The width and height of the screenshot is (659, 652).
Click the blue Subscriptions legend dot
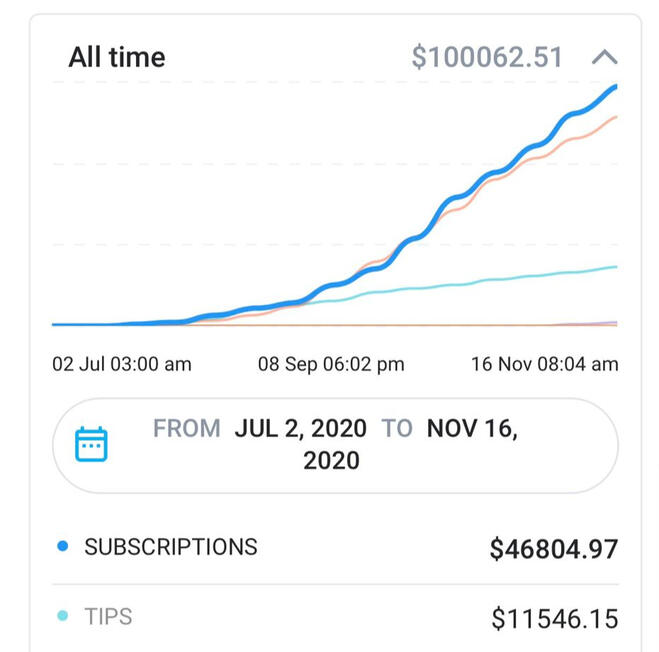pos(63,547)
